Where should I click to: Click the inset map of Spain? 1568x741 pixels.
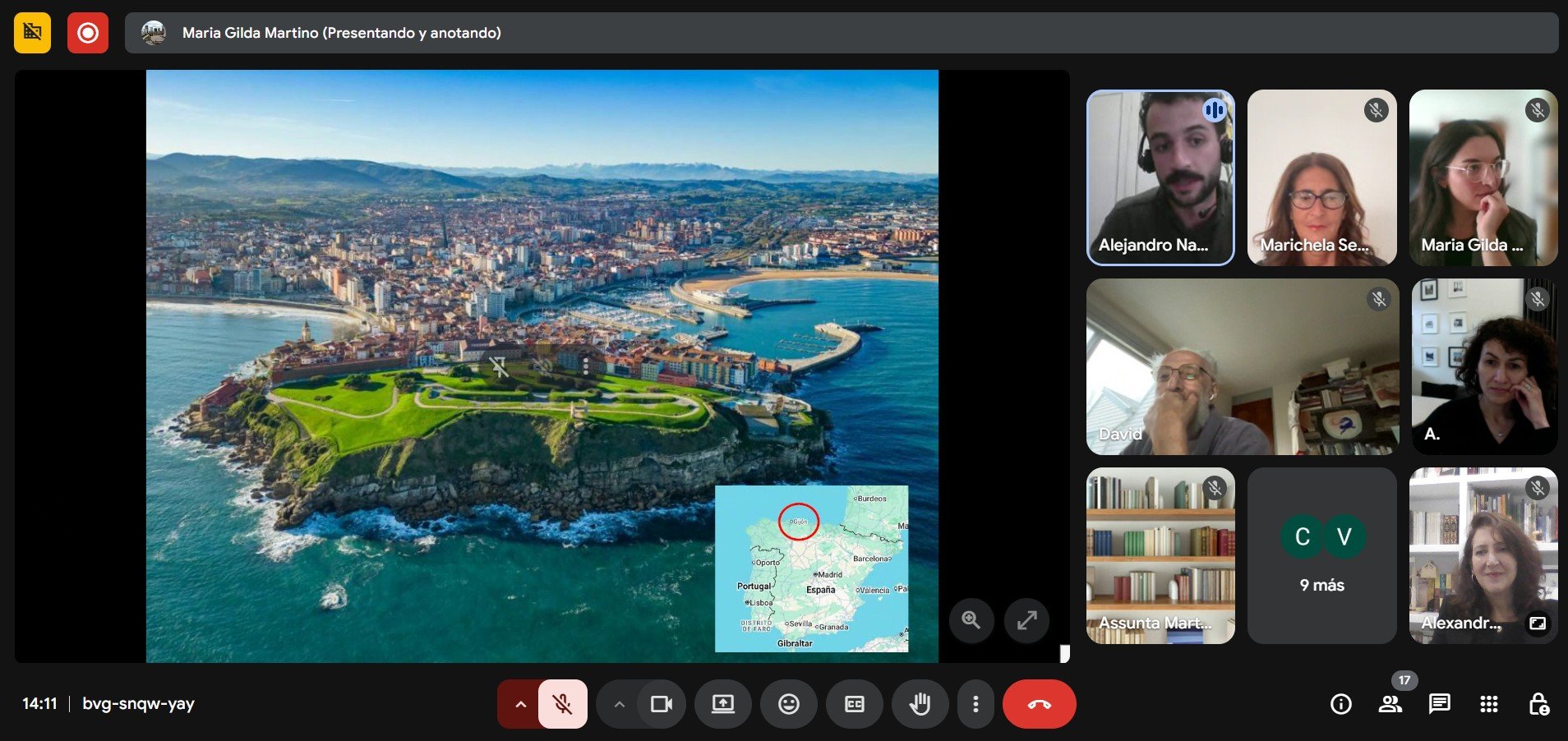pos(811,568)
